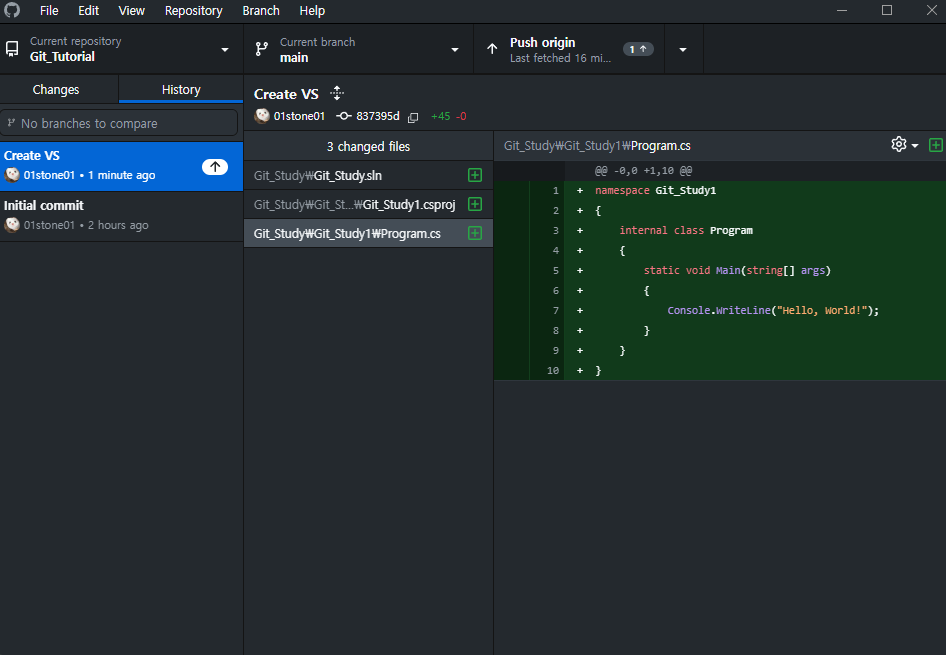Screen dimensions: 946x655
Task: Open the Current repository dropdown
Action: point(121,49)
